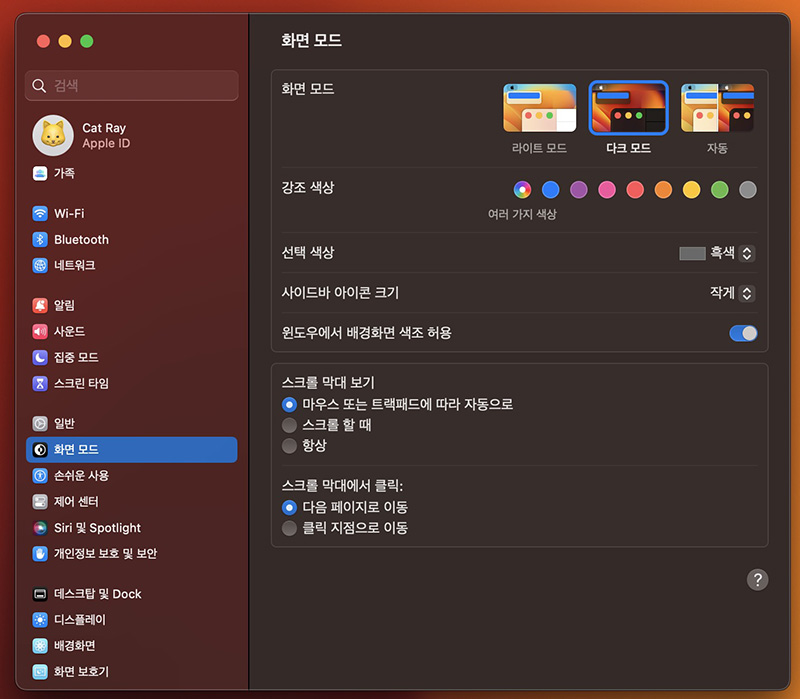Click the 데스크탑 및 Dock icon
The width and height of the screenshot is (800, 699).
coord(40,594)
